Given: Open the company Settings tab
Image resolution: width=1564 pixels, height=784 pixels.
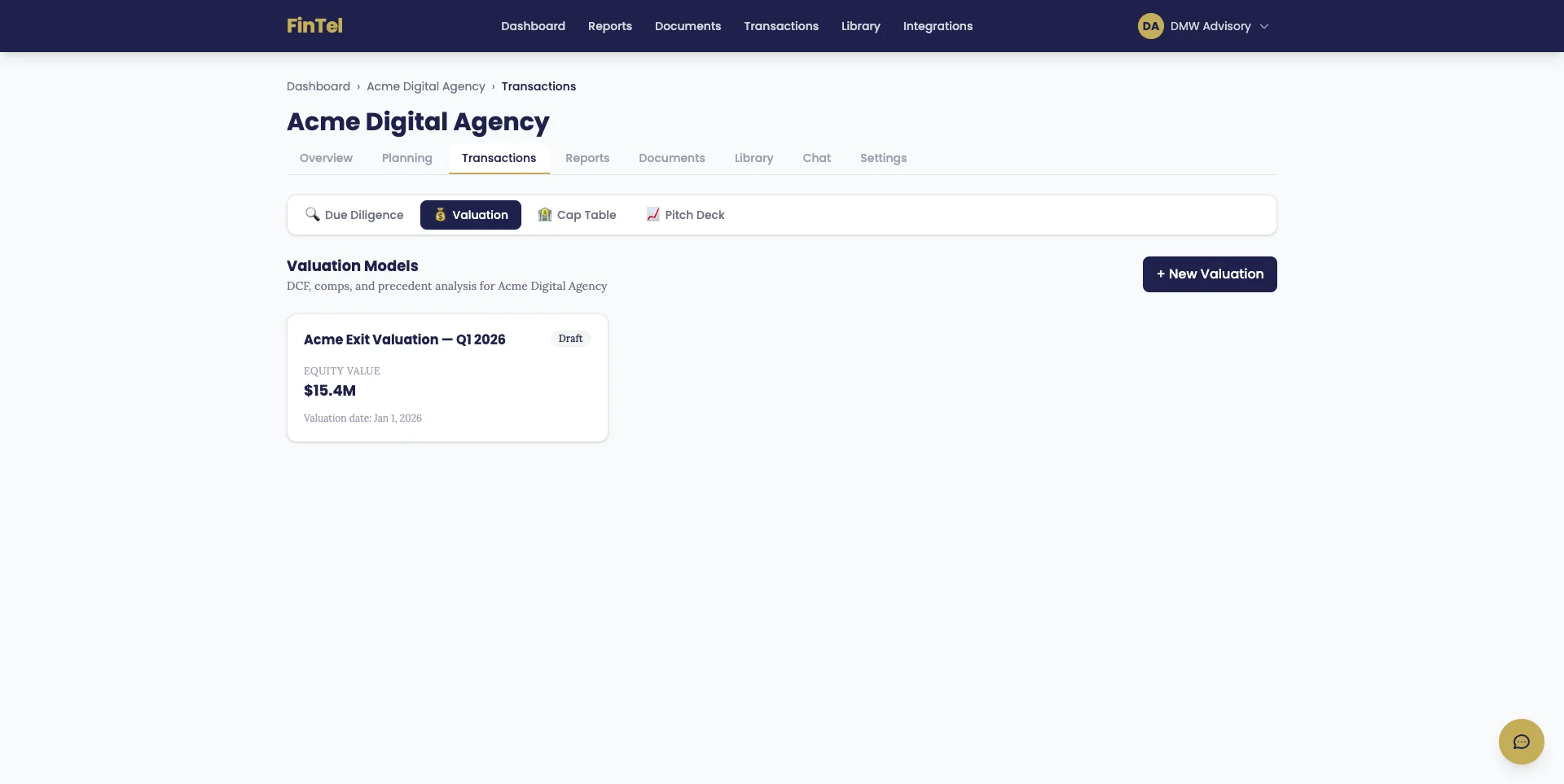Looking at the screenshot, I should [x=883, y=158].
